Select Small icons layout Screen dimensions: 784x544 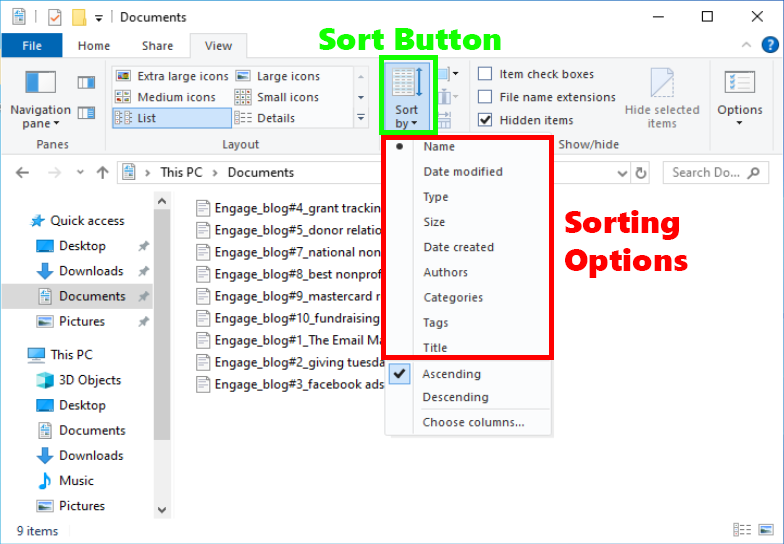pos(277,97)
